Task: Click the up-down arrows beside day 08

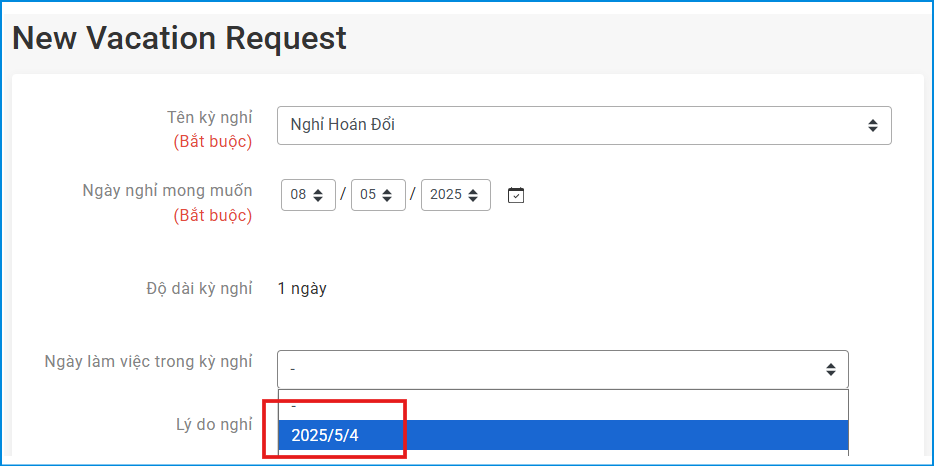Action: (x=319, y=195)
